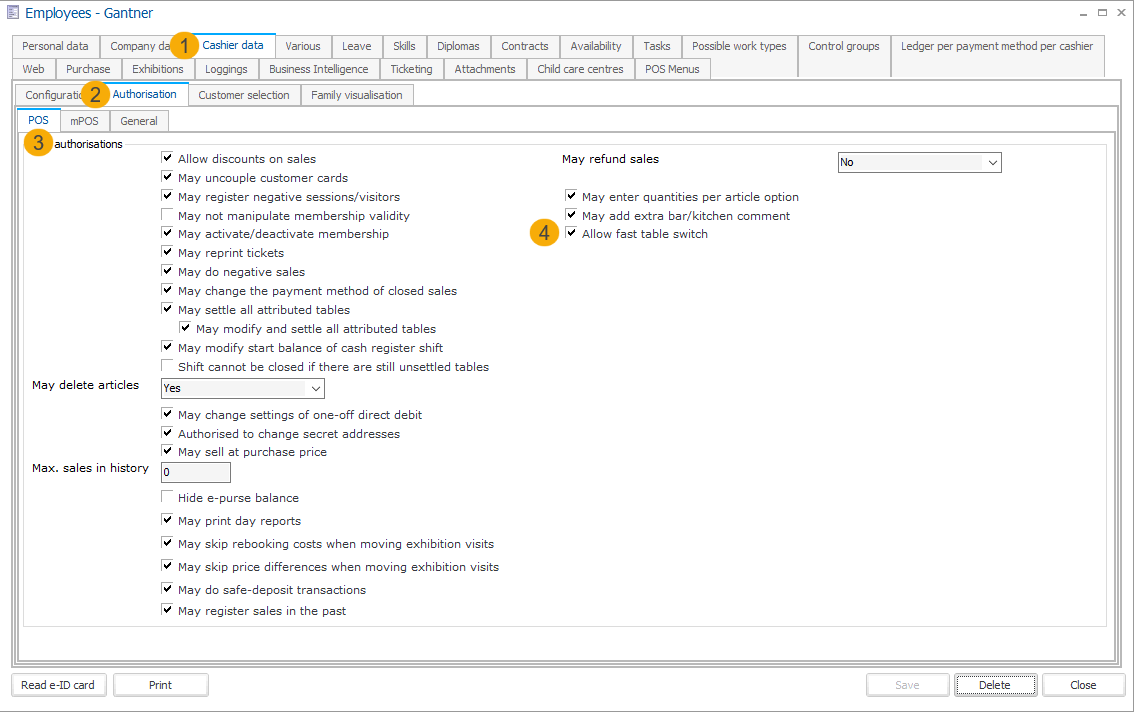Check Hide e-purse balance option
The image size is (1134, 712).
tap(168, 498)
